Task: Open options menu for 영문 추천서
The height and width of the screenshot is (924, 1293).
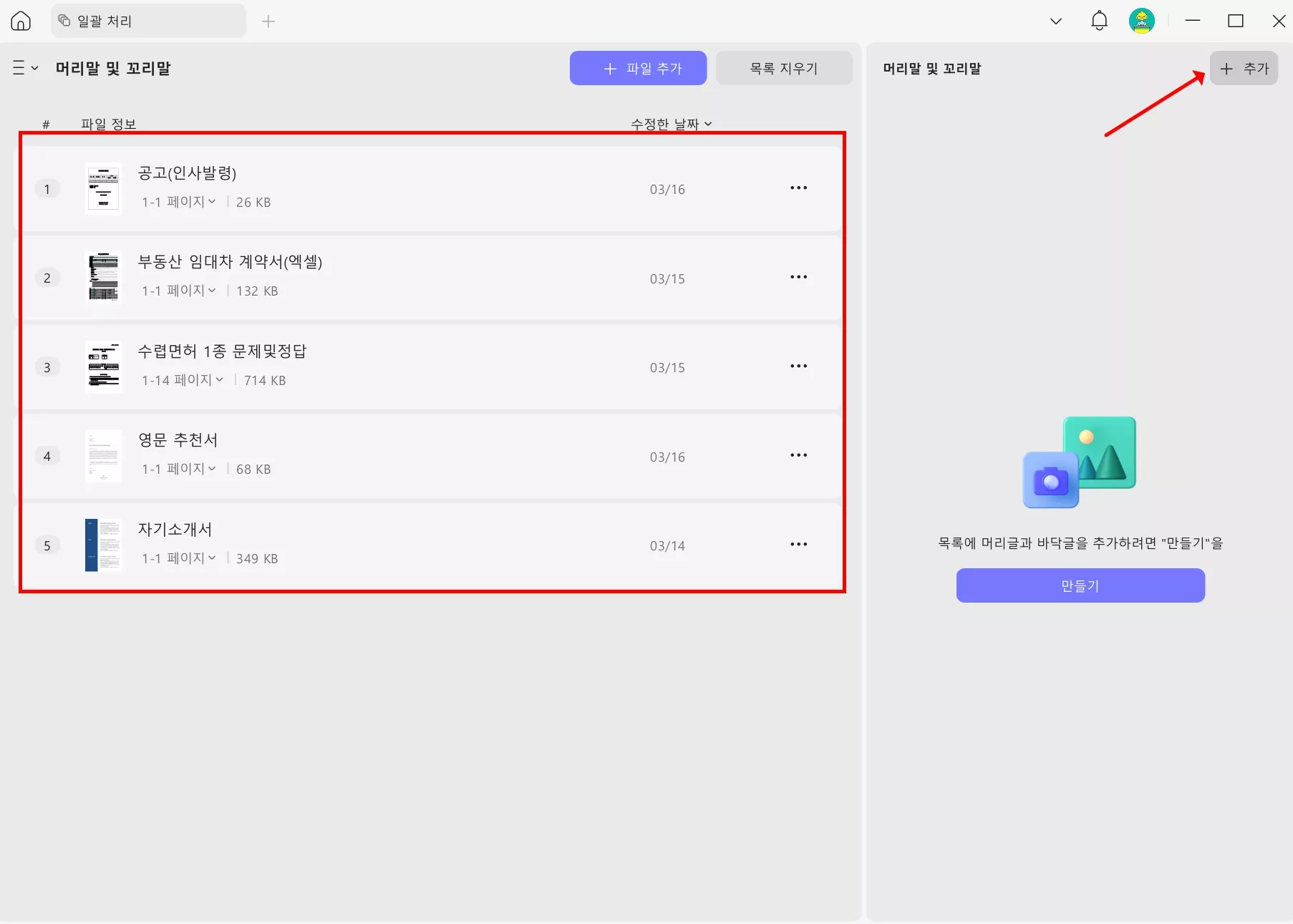Action: point(798,455)
